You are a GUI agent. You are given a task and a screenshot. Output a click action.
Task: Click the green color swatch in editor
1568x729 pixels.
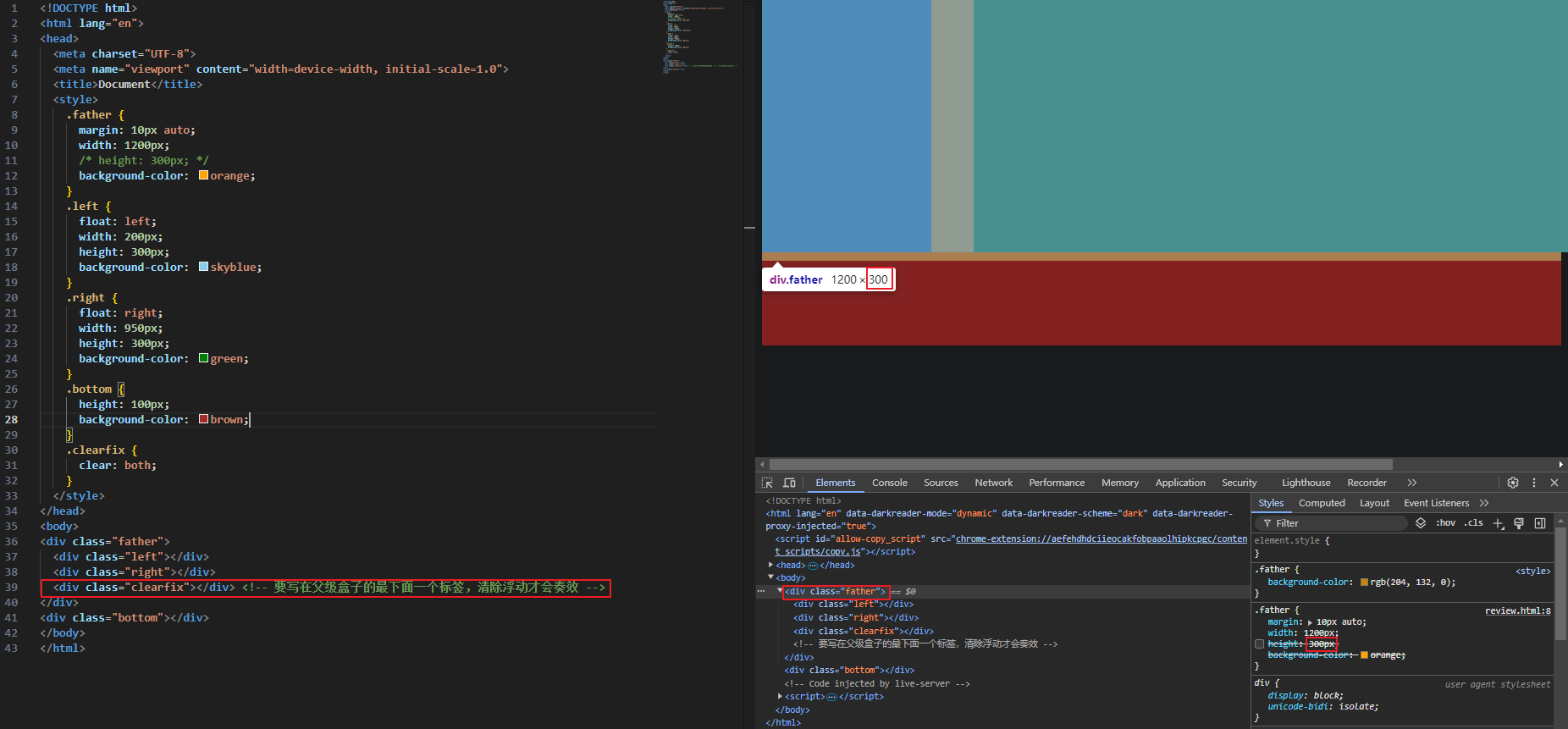pyautogui.click(x=203, y=358)
